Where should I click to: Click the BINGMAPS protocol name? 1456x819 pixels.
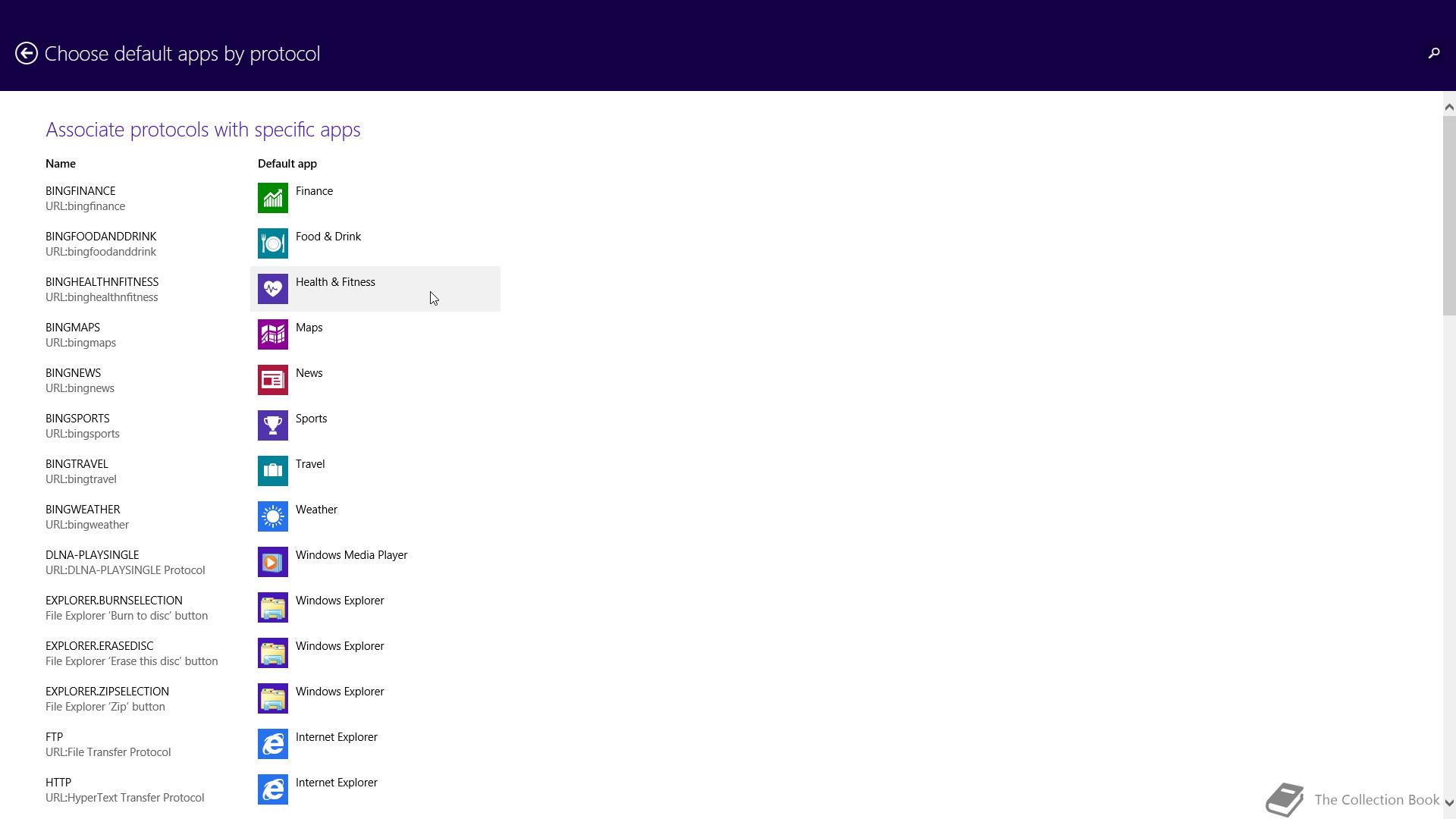tap(73, 328)
